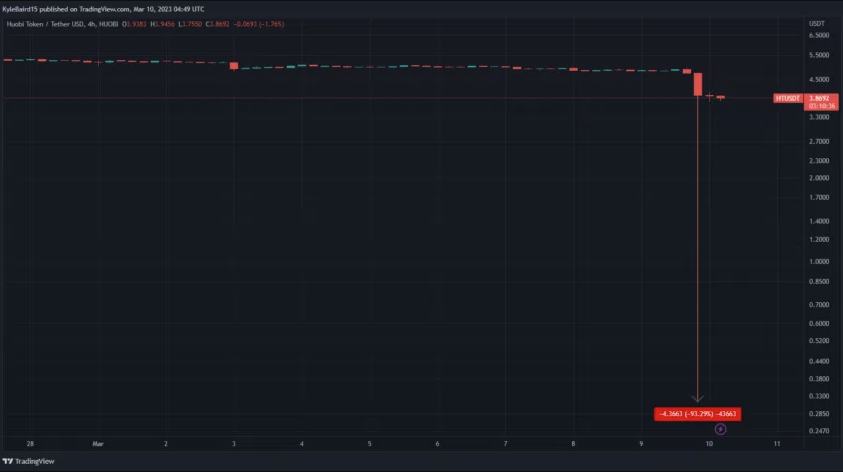Click the red vertical measurement arrow line
Screen dimensions: 843x472
pyautogui.click(x=698, y=250)
